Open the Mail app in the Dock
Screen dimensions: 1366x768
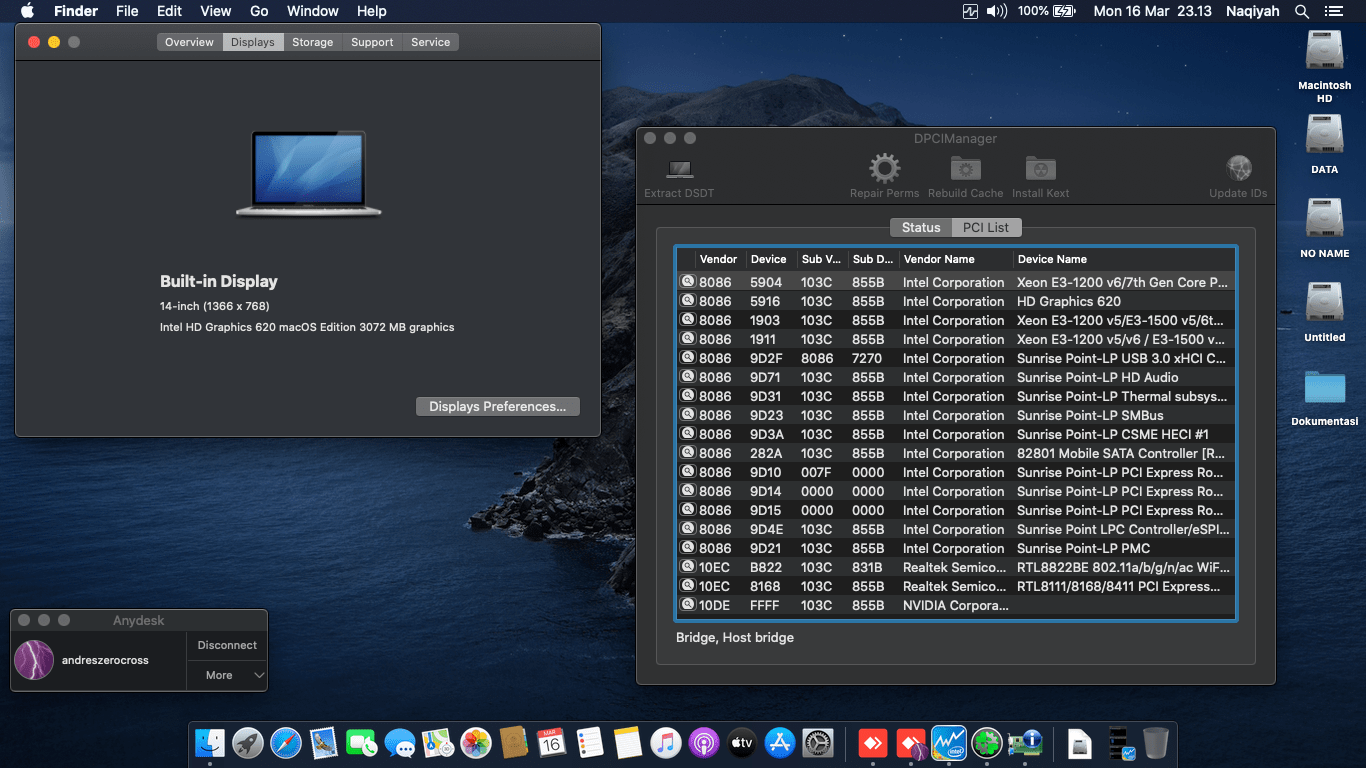(x=324, y=742)
